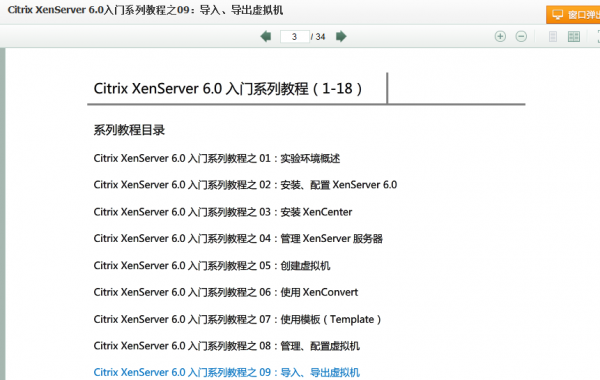Click the total page count 34
The image size is (600, 380).
click(320, 37)
